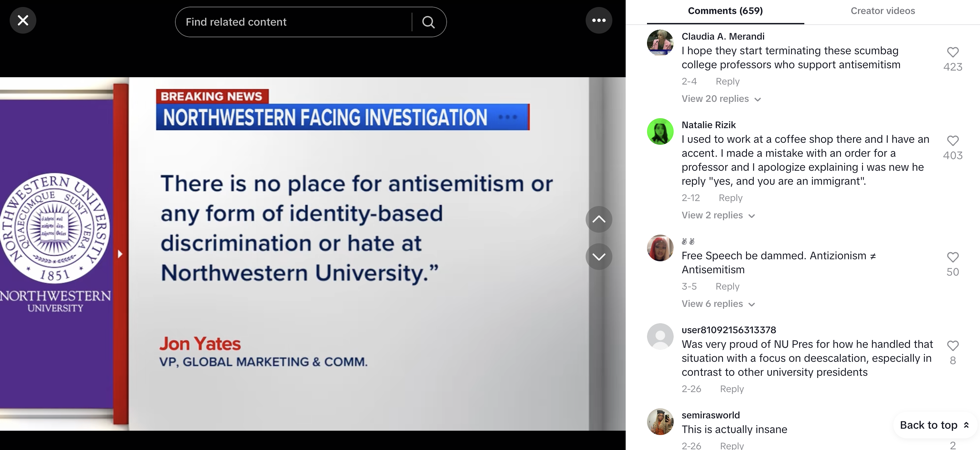This screenshot has height=450, width=980.
Task: Close the video viewer with X button
Action: pos(23,21)
